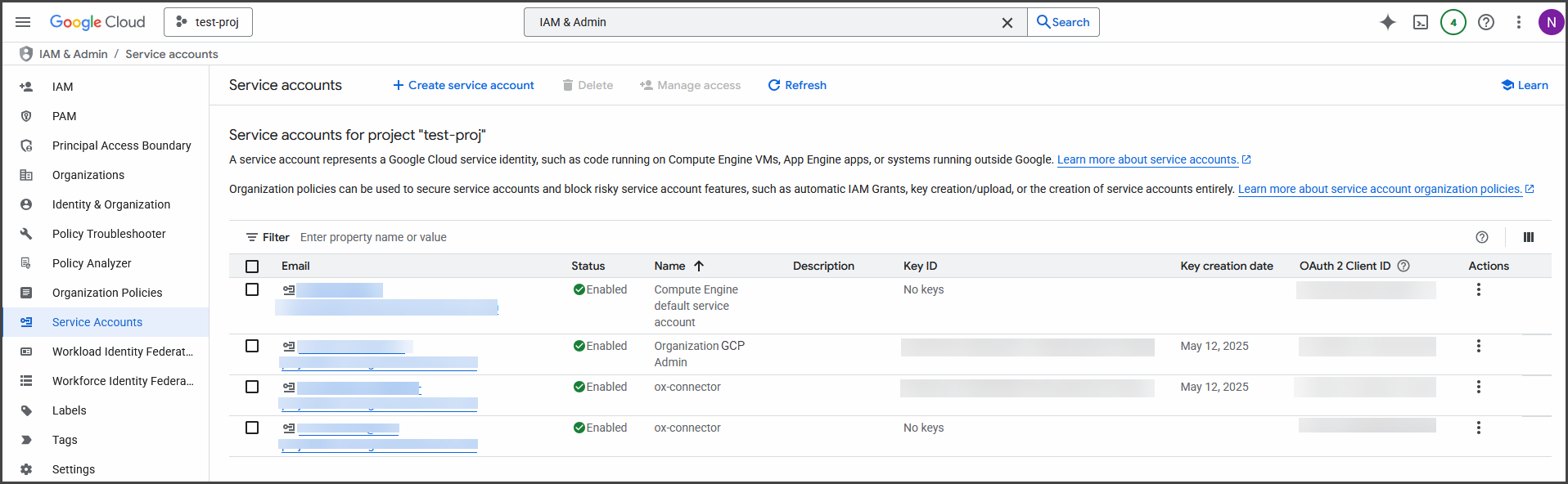
Task: Activate the Cloud Shell terminal icon
Action: point(1421,22)
